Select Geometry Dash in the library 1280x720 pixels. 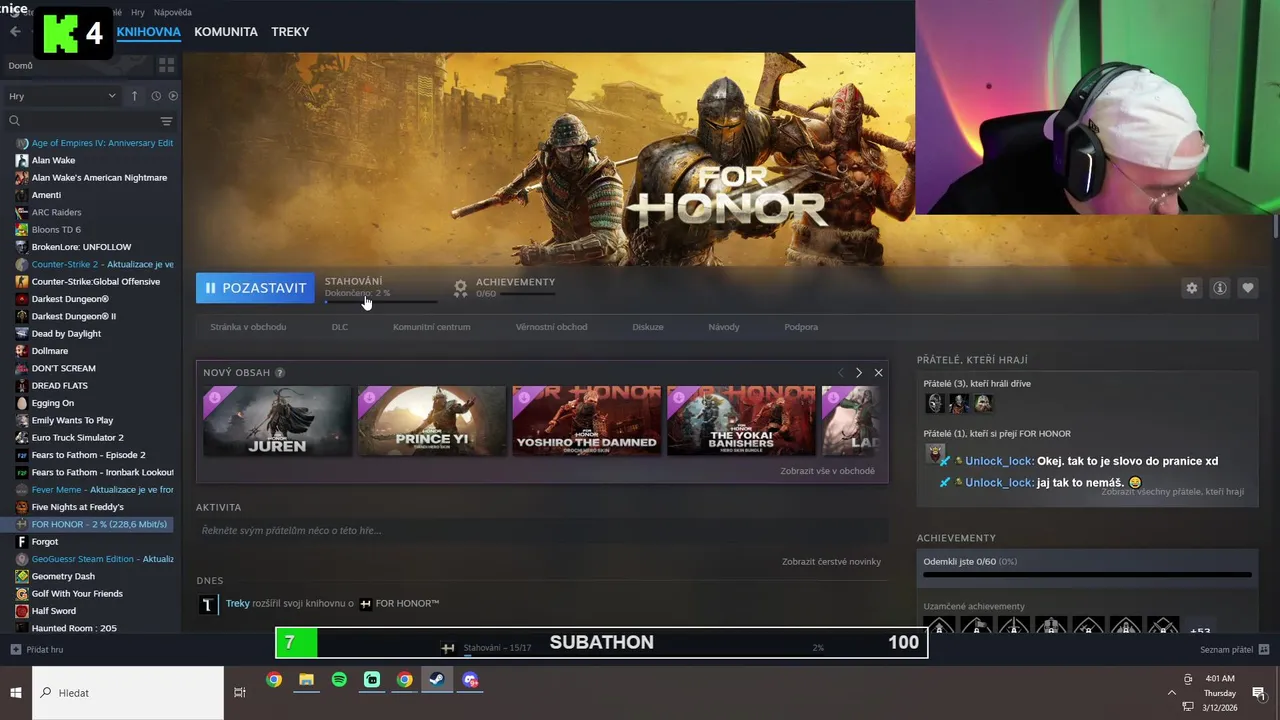pos(63,576)
